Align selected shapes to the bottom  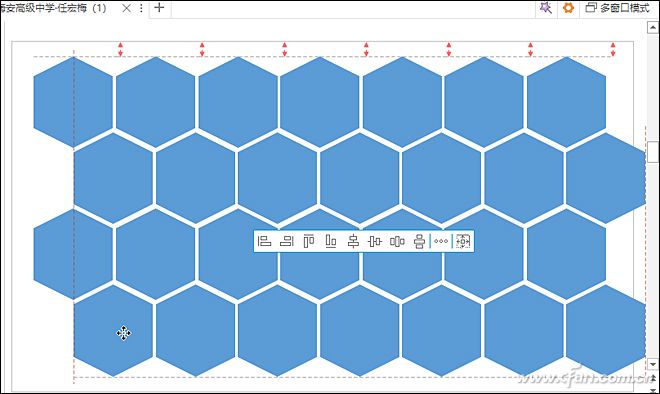(331, 241)
